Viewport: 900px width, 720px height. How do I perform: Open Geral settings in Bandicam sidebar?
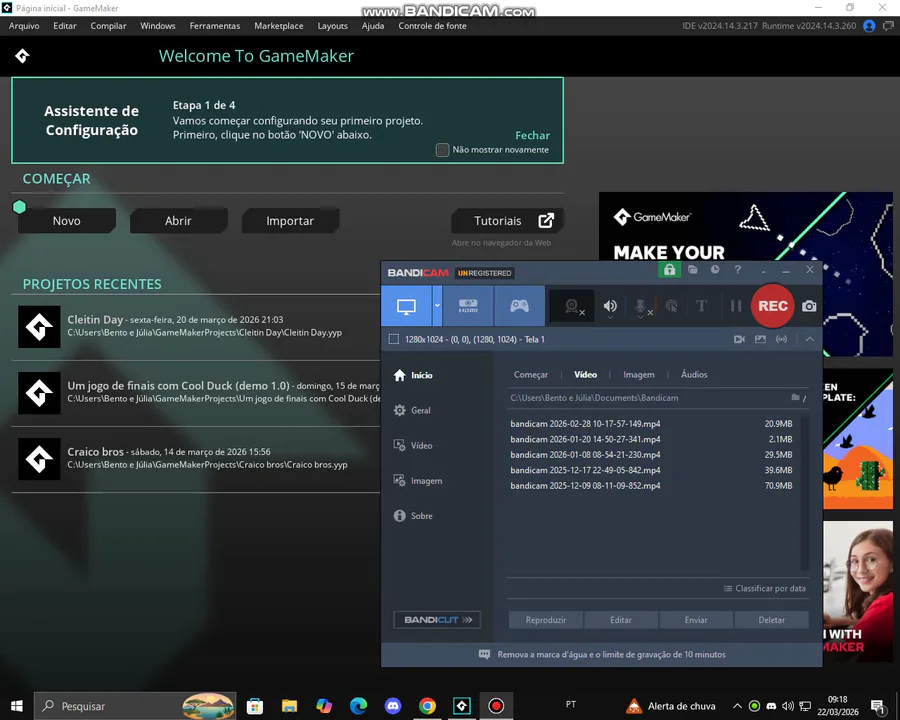tap(412, 411)
